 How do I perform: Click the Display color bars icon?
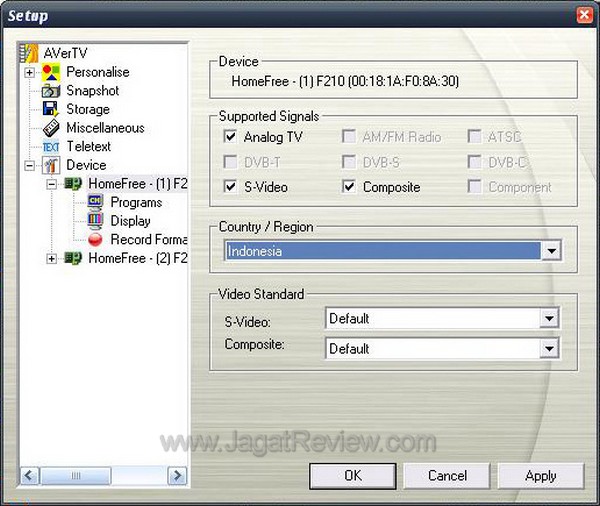click(x=95, y=221)
